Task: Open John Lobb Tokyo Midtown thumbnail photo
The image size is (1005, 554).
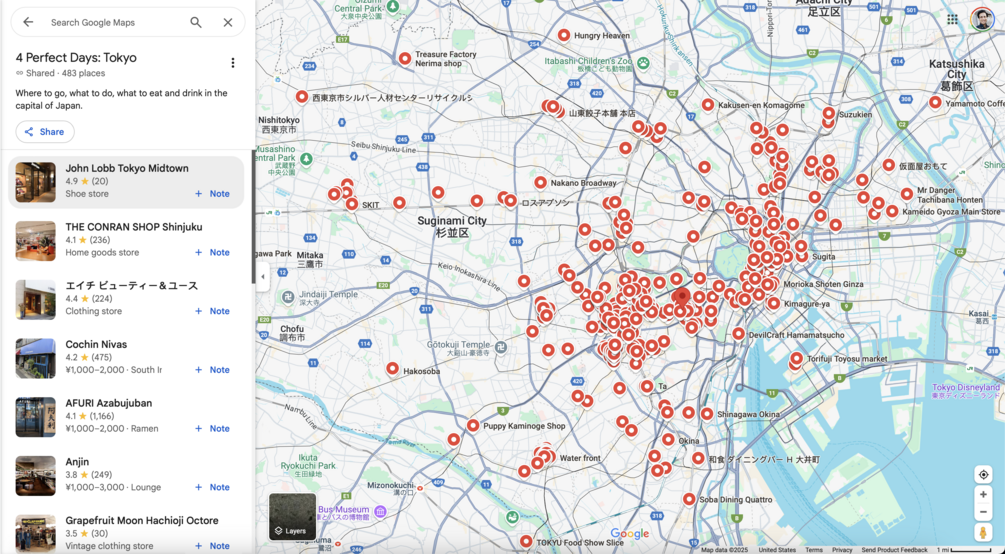Action: [x=36, y=182]
